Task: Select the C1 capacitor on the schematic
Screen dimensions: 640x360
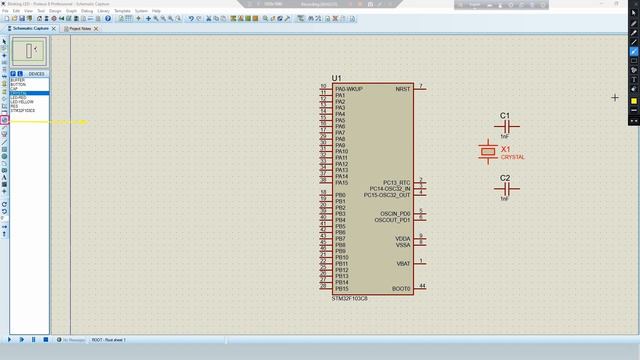Action: 507,126
